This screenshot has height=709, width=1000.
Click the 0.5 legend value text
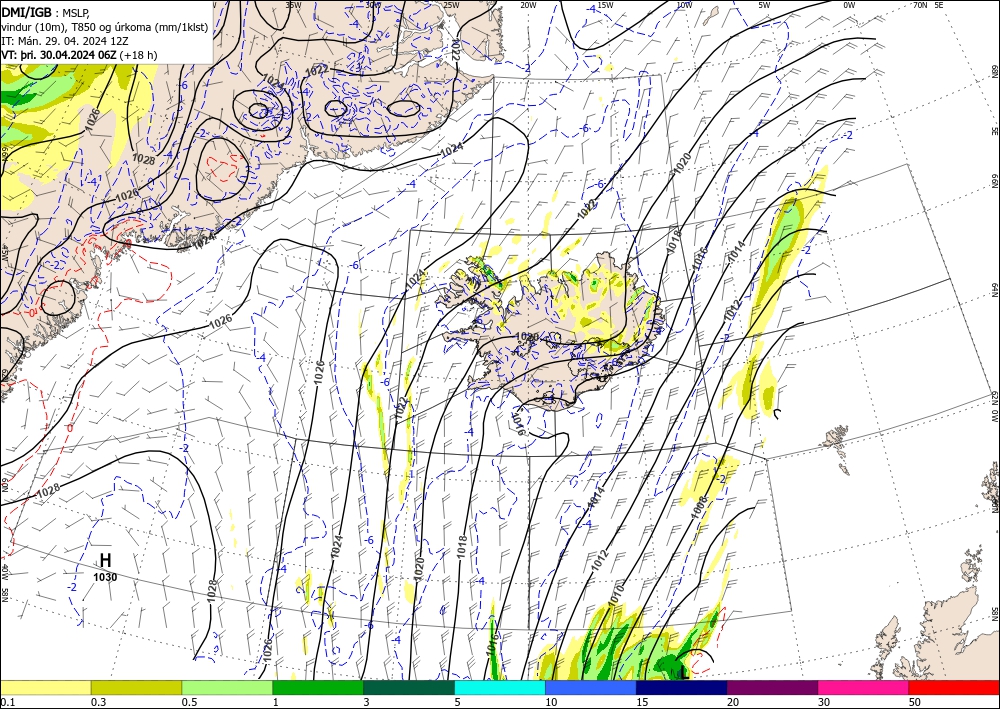coord(189,702)
